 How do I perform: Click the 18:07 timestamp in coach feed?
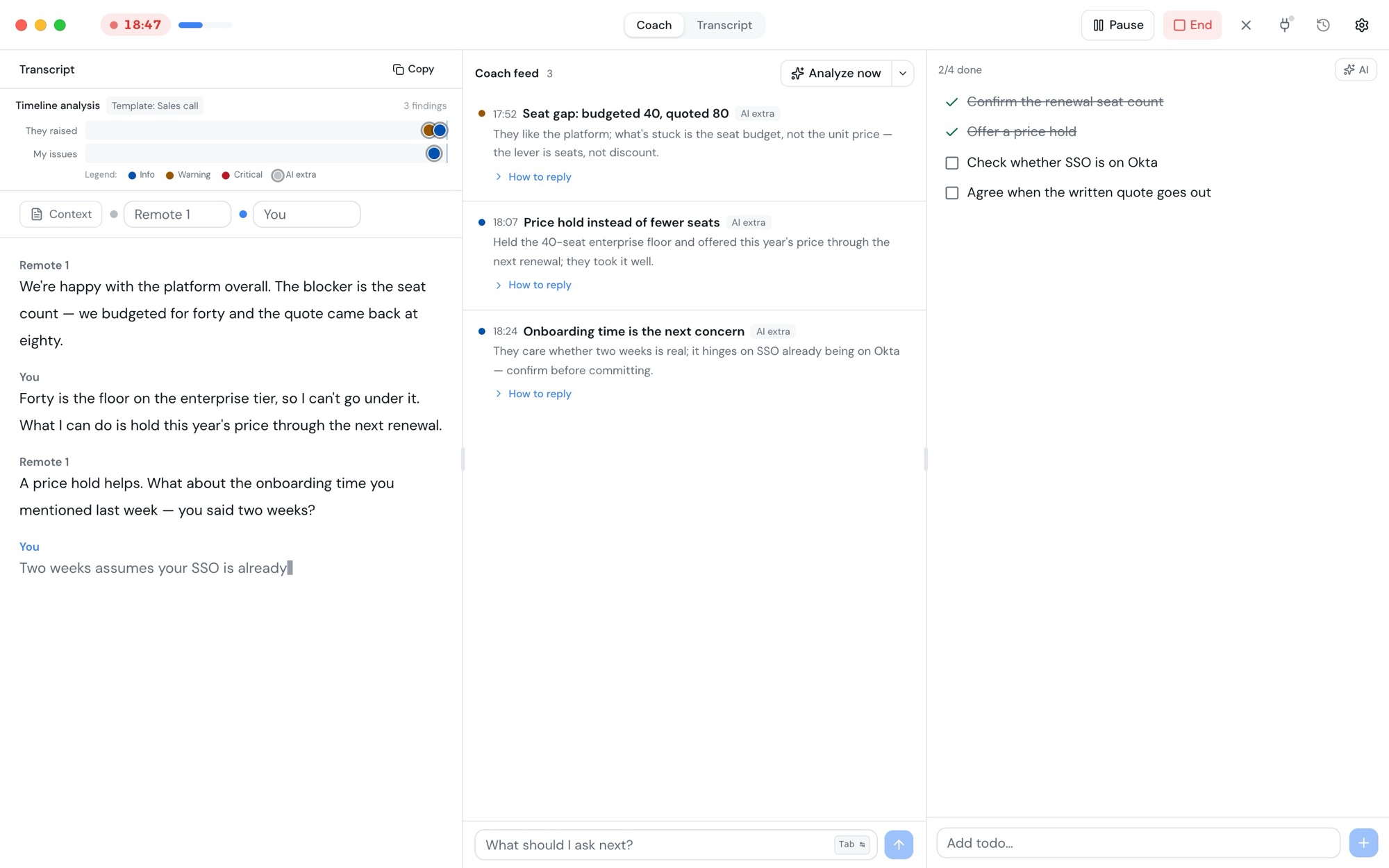pyautogui.click(x=505, y=222)
